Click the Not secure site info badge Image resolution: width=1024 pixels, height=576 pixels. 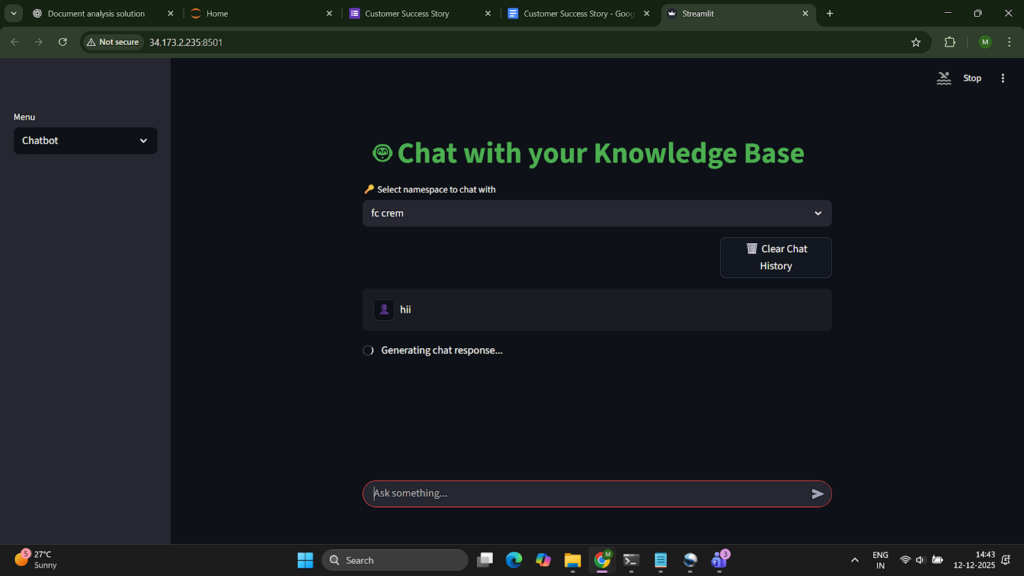[112, 42]
